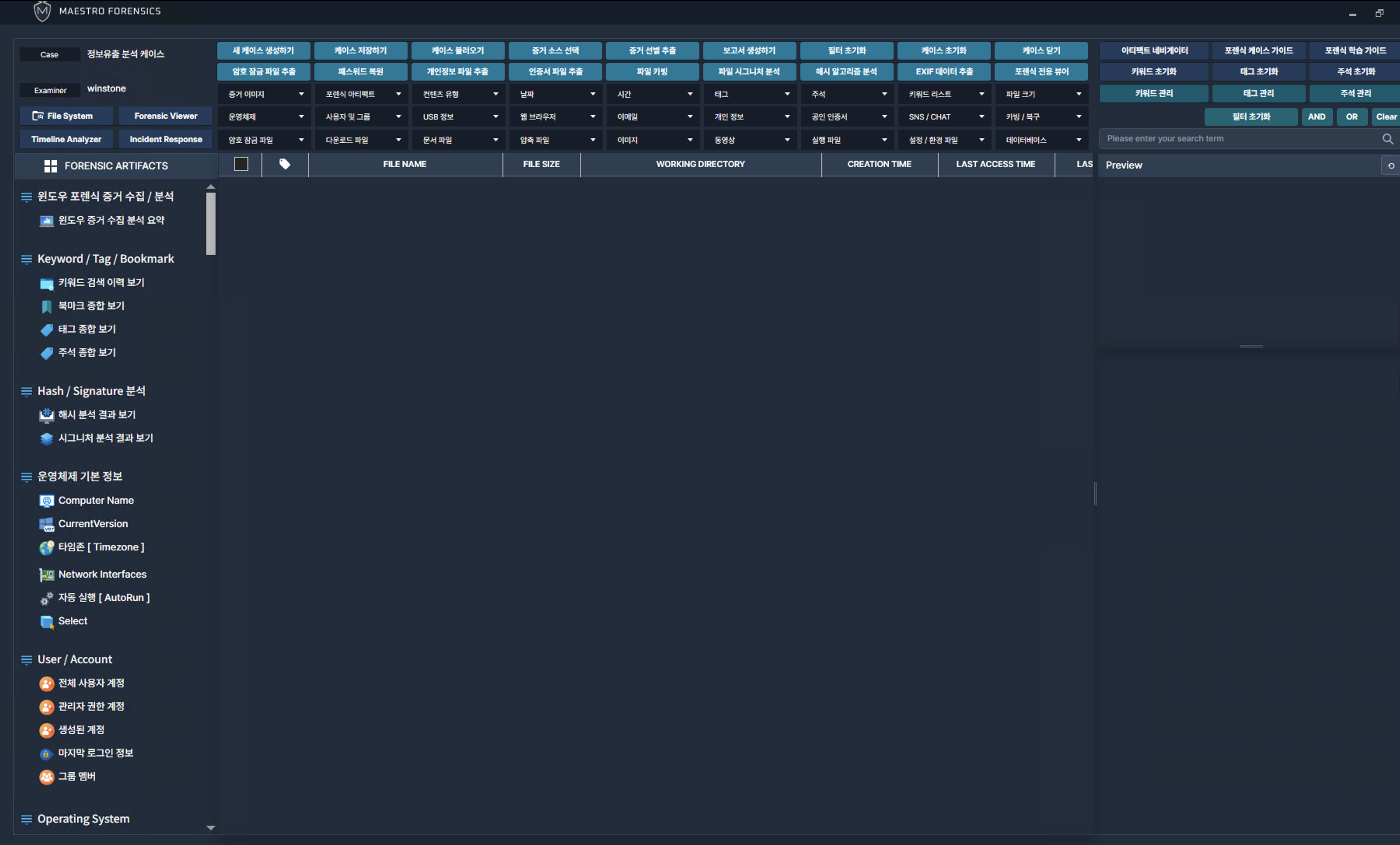The image size is (1400, 845).
Task: Open the Network Interfaces artifact
Action: [102, 574]
